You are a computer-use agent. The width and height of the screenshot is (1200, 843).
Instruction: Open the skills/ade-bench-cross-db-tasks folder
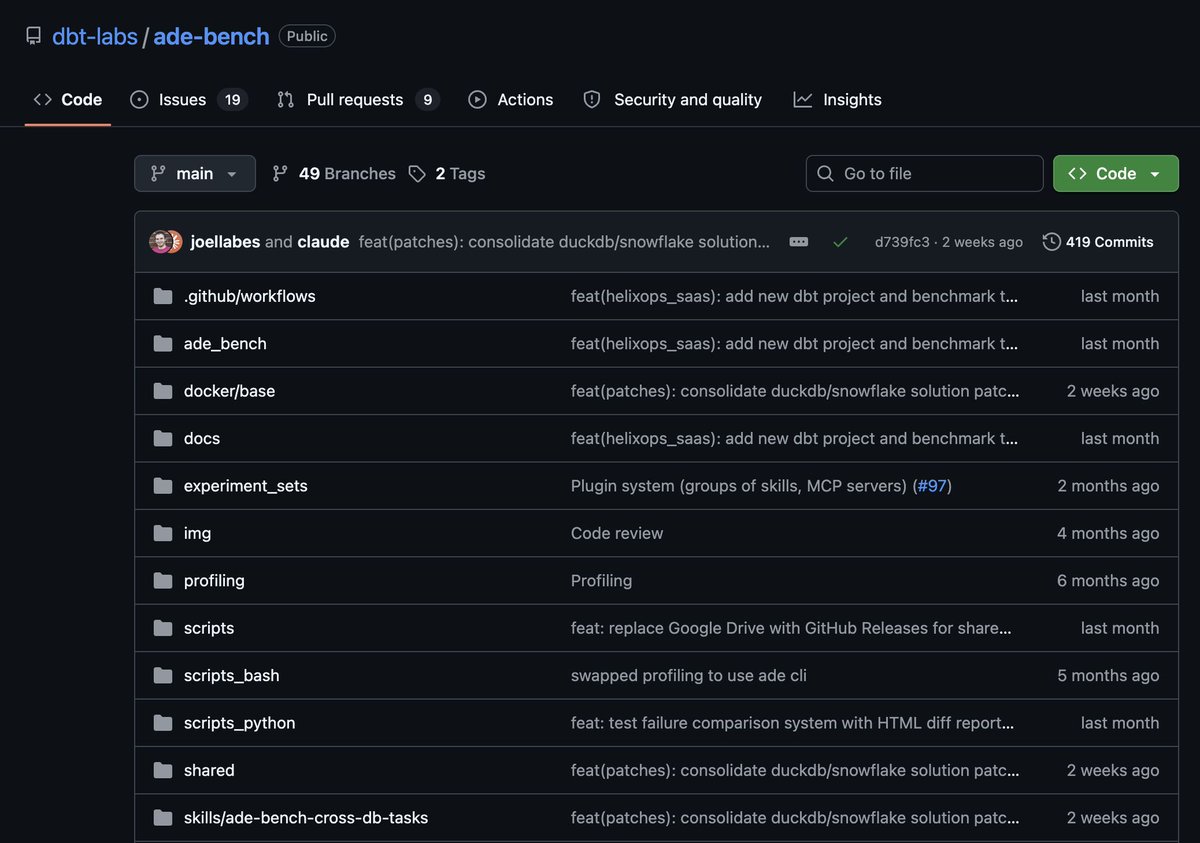point(306,818)
